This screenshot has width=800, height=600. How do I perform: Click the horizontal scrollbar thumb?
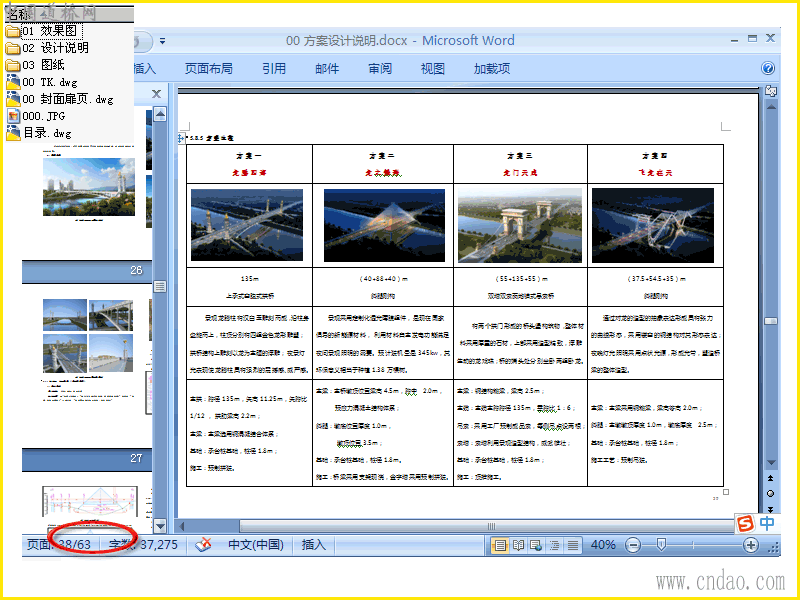pyautogui.click(x=487, y=526)
